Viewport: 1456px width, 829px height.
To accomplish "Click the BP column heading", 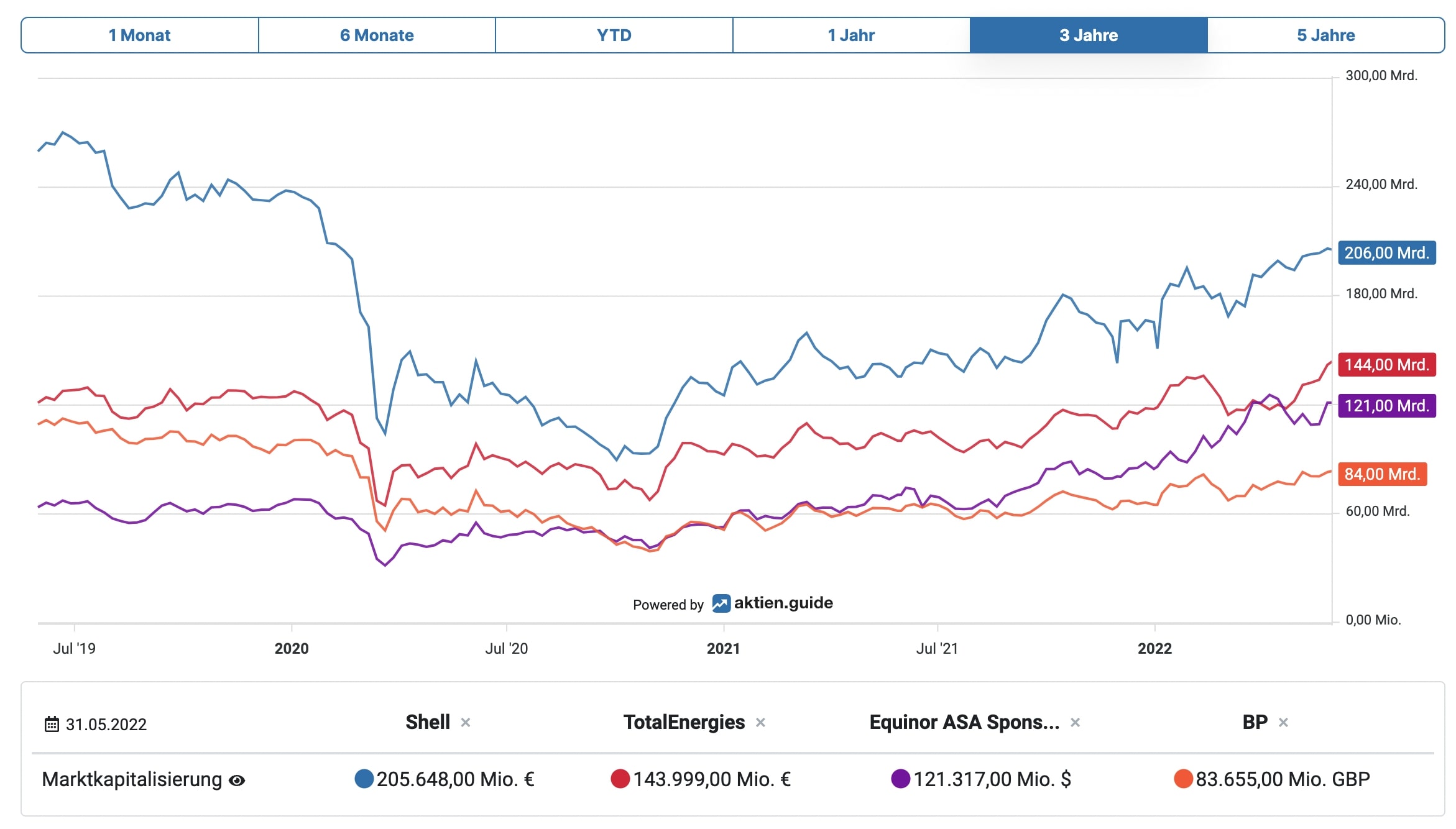I will (x=1255, y=722).
